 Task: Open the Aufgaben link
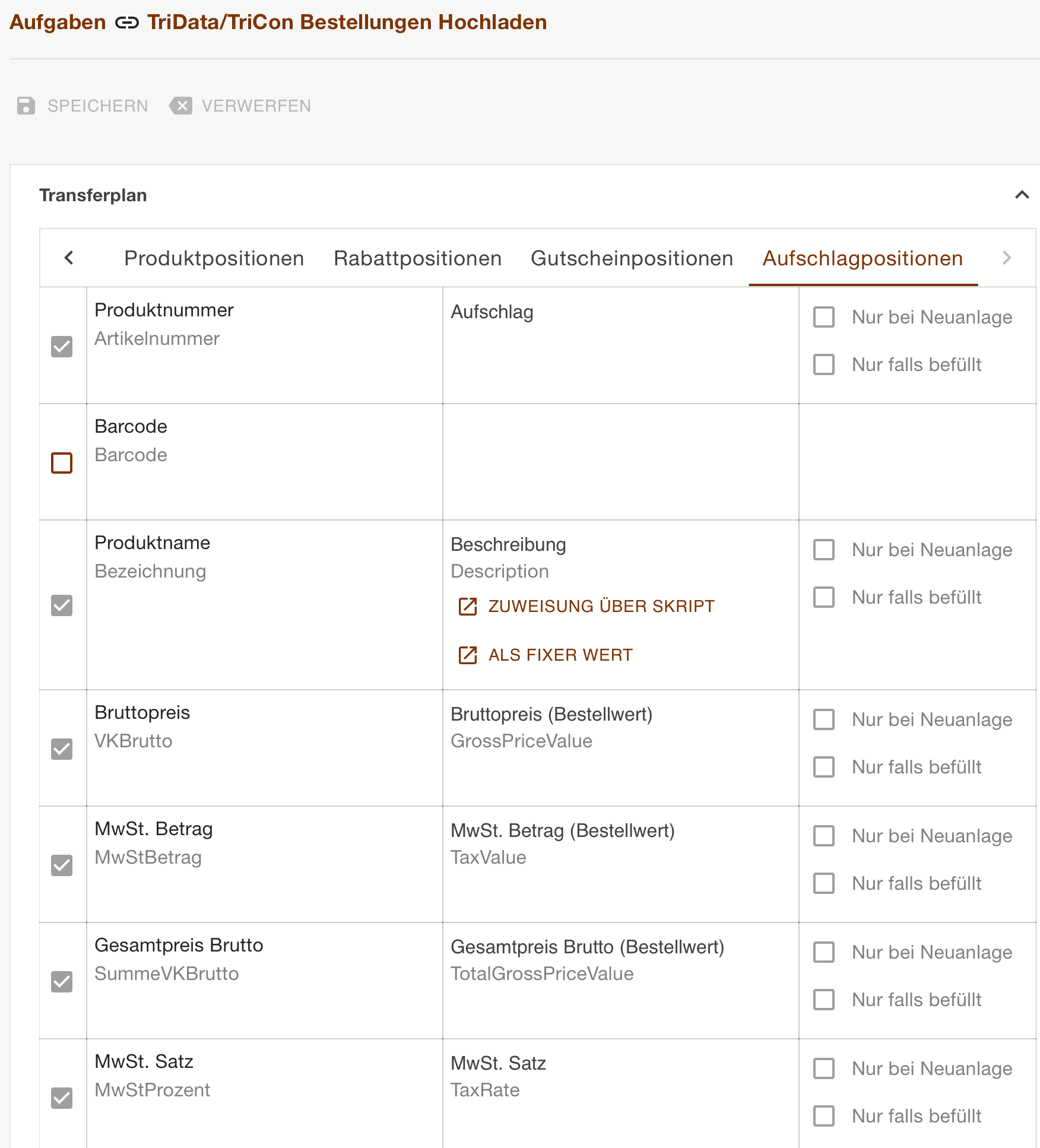(56, 23)
